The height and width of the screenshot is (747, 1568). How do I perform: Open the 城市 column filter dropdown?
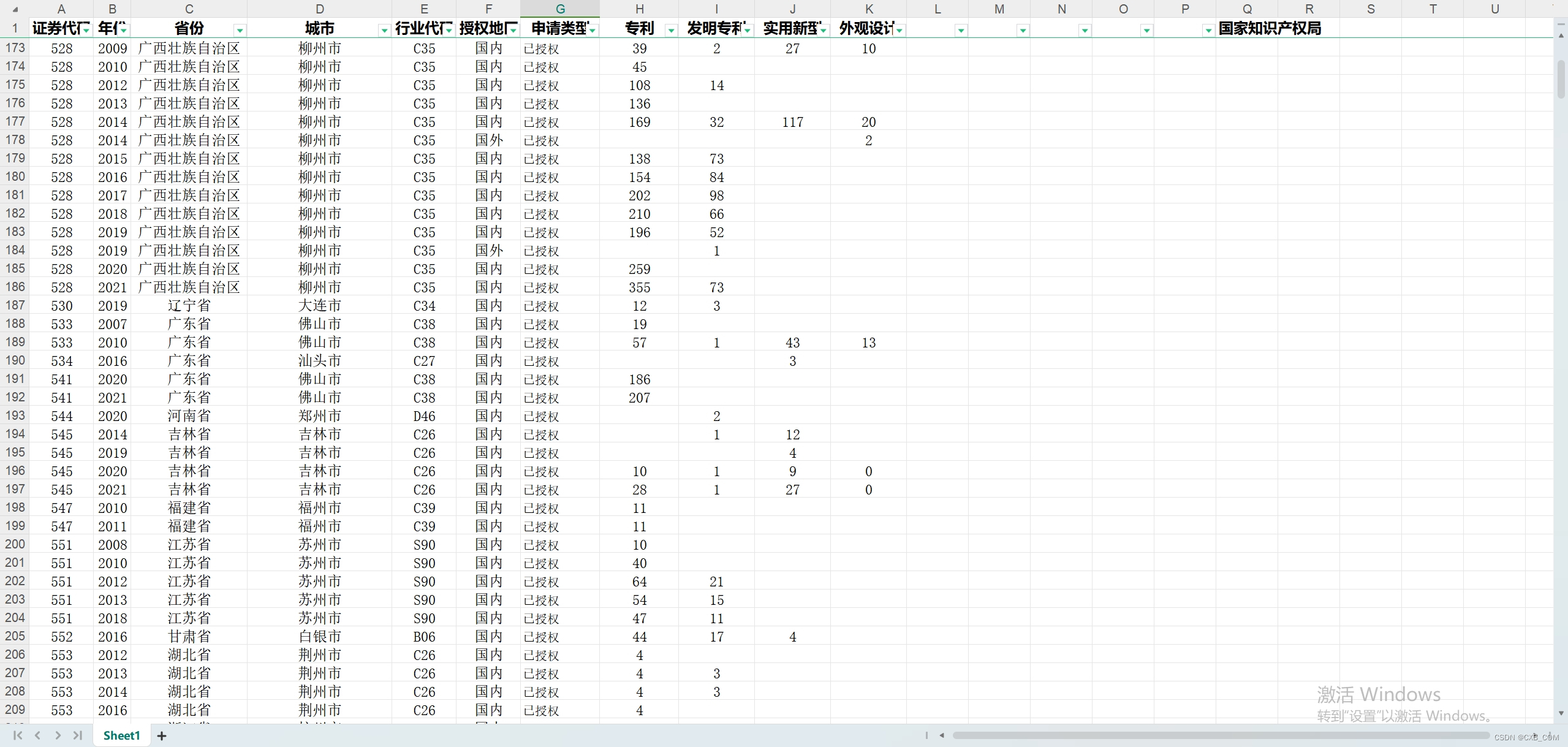click(384, 30)
